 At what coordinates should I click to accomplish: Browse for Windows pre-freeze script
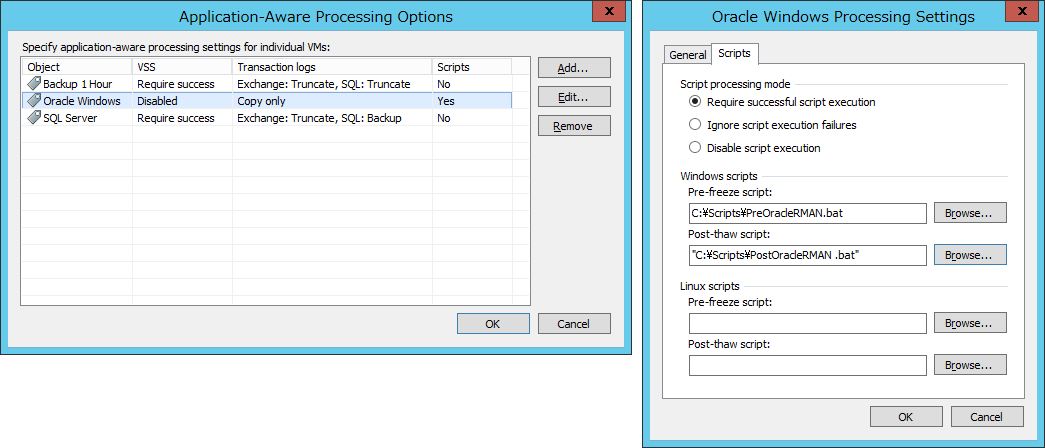(x=970, y=213)
